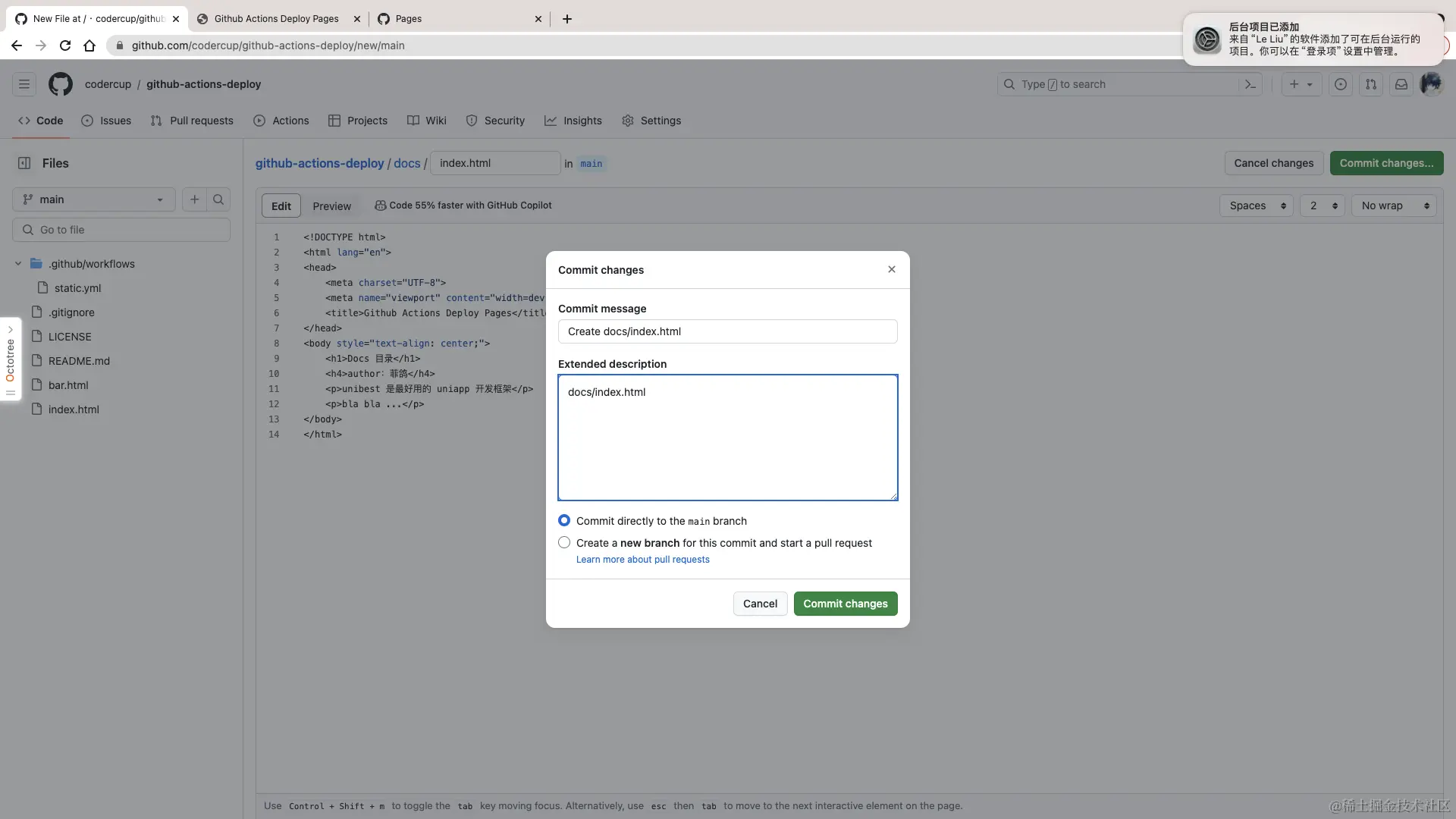Select Commit directly to the main branch
1456x819 pixels.
coord(564,520)
